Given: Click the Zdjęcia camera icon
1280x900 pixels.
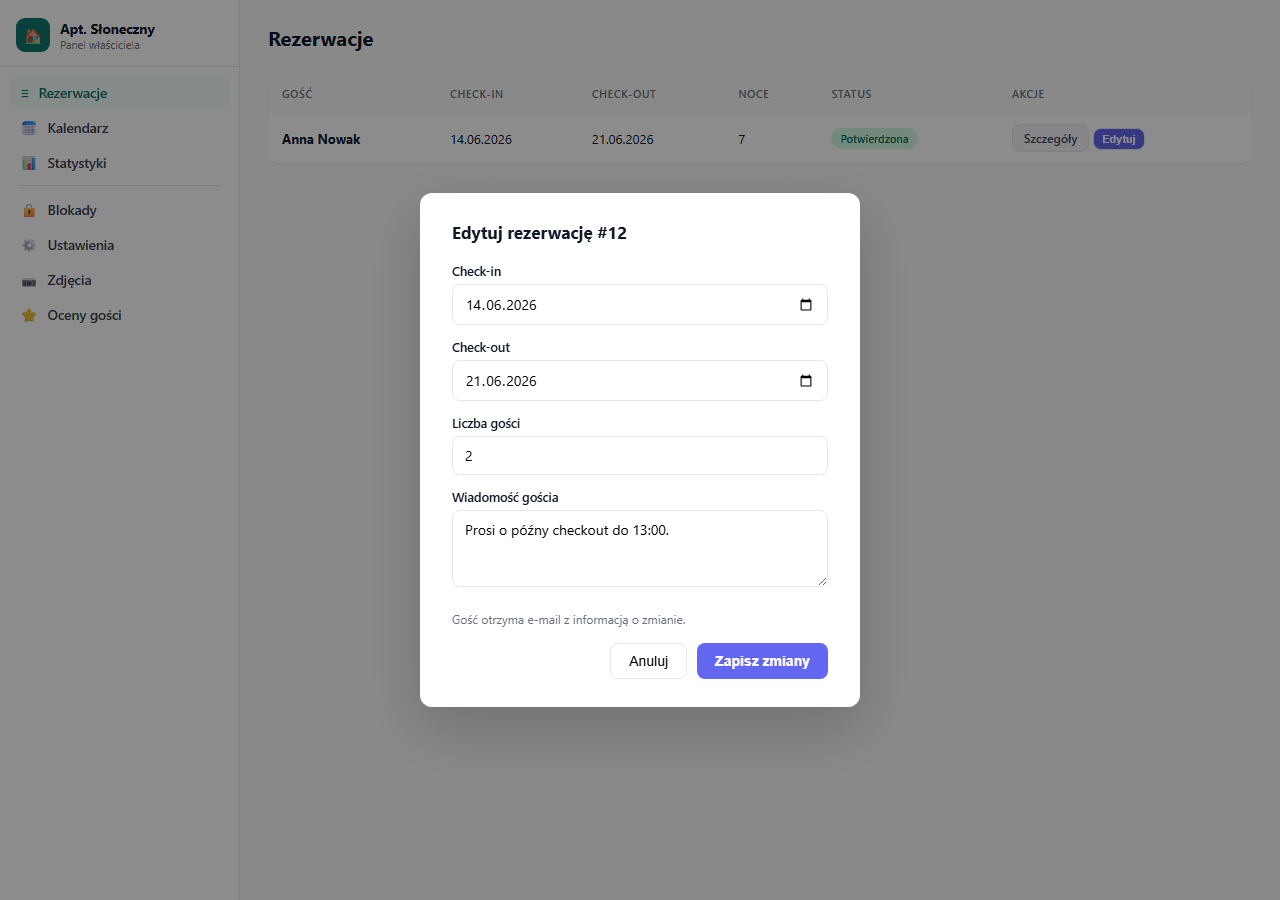Looking at the screenshot, I should 29,281.
